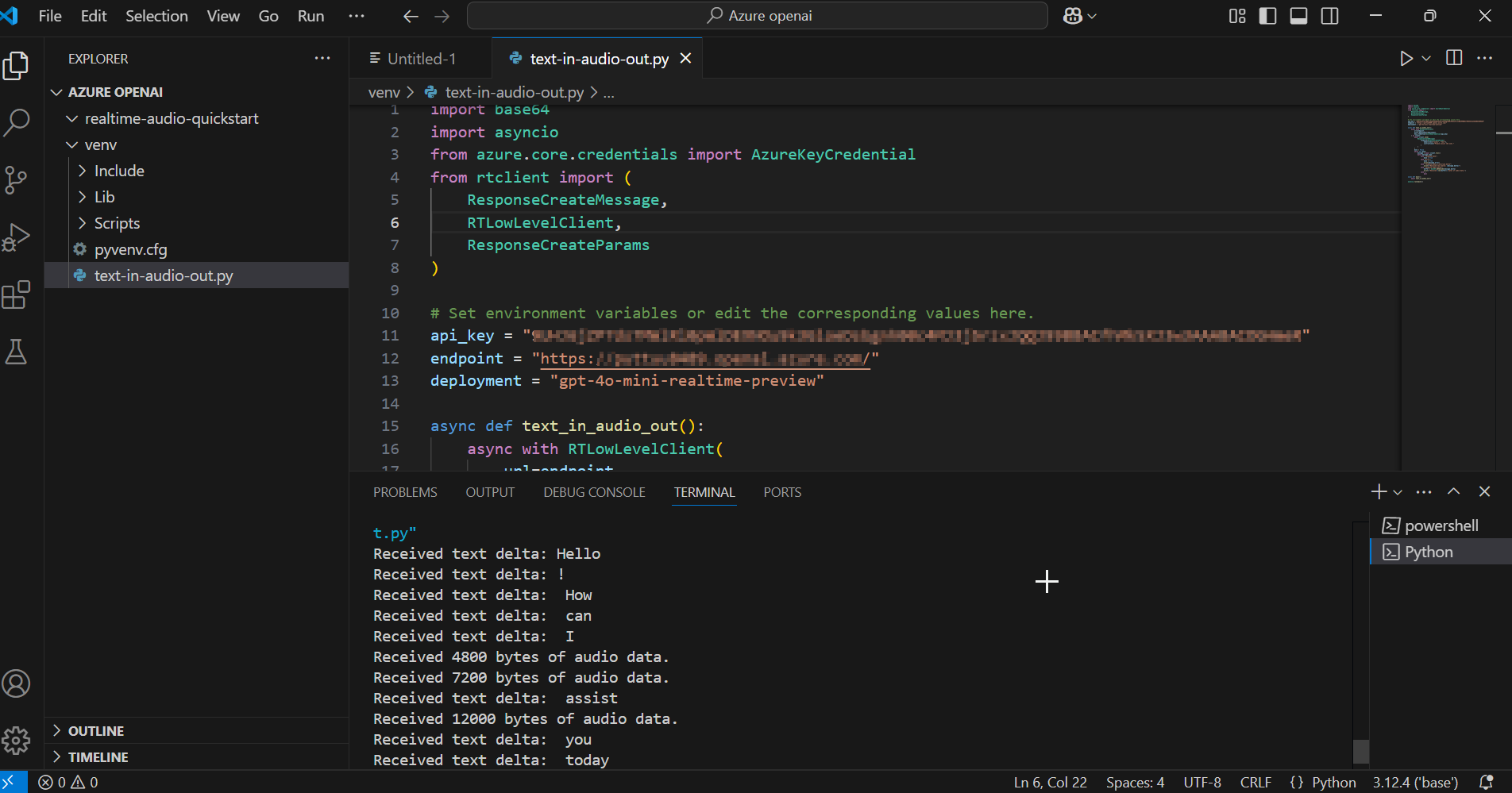
Task: Toggle the primary side bar visibility
Action: coord(1268,16)
